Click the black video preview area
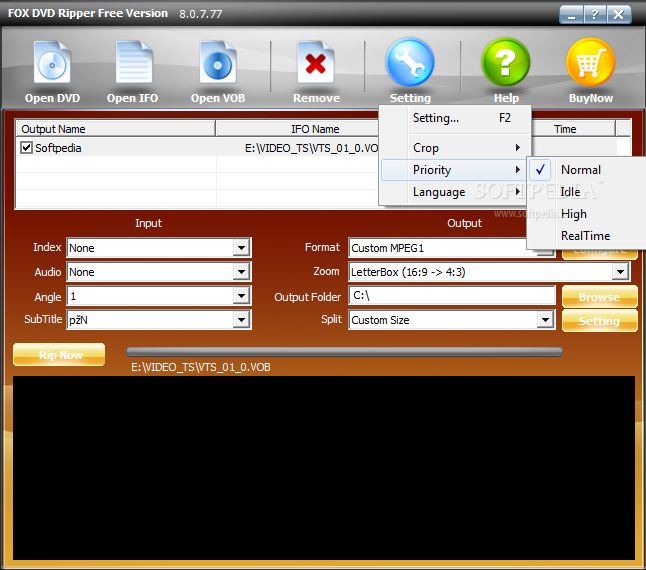646x570 pixels. 324,468
